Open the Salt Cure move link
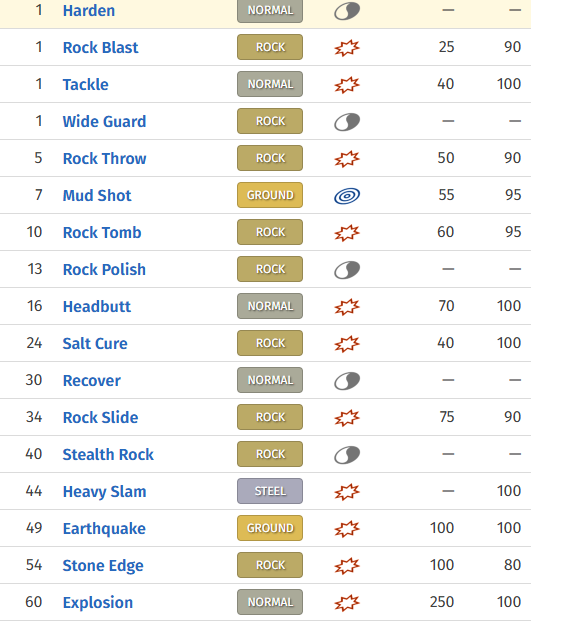This screenshot has width=567, height=624. (x=95, y=343)
